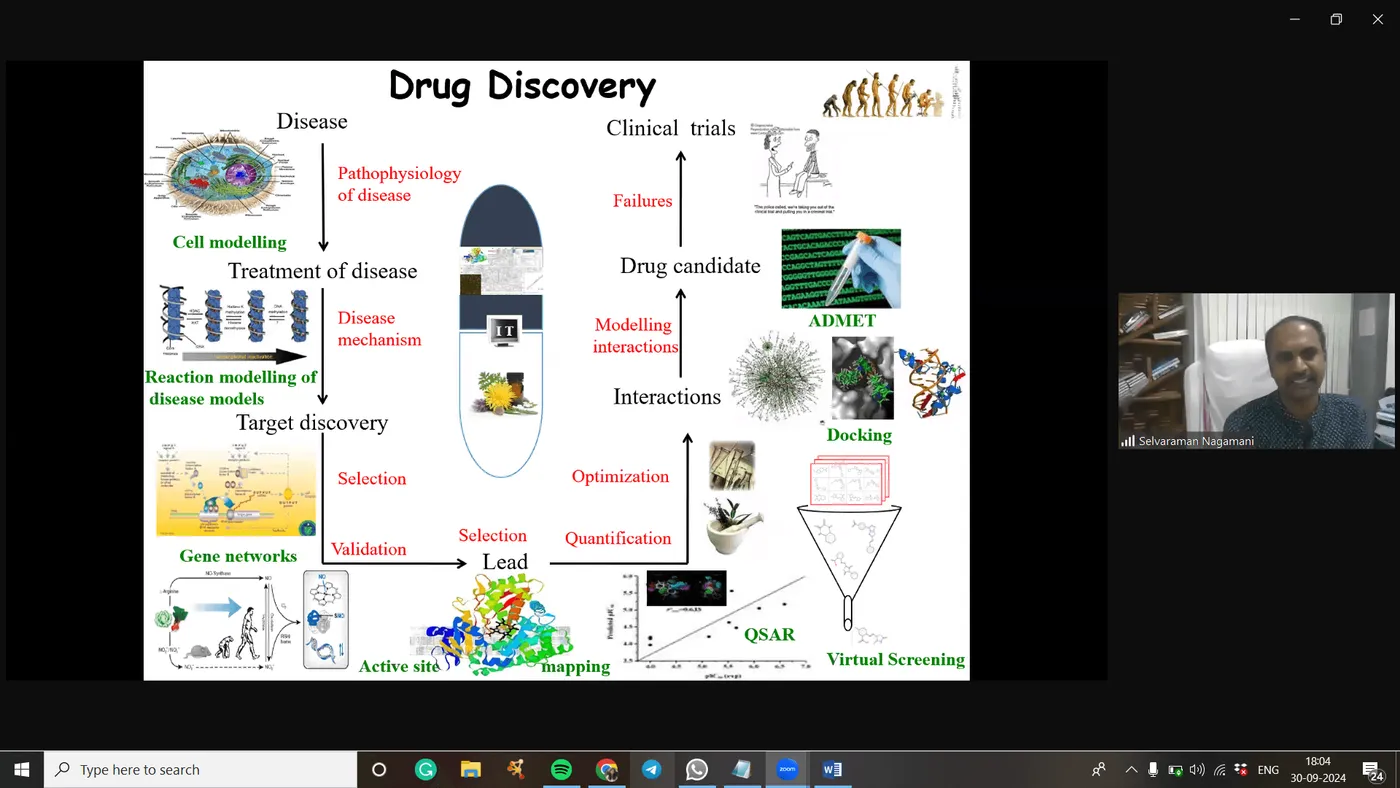Click the 'QSAR' label on slide
1400x788 pixels.
[769, 633]
